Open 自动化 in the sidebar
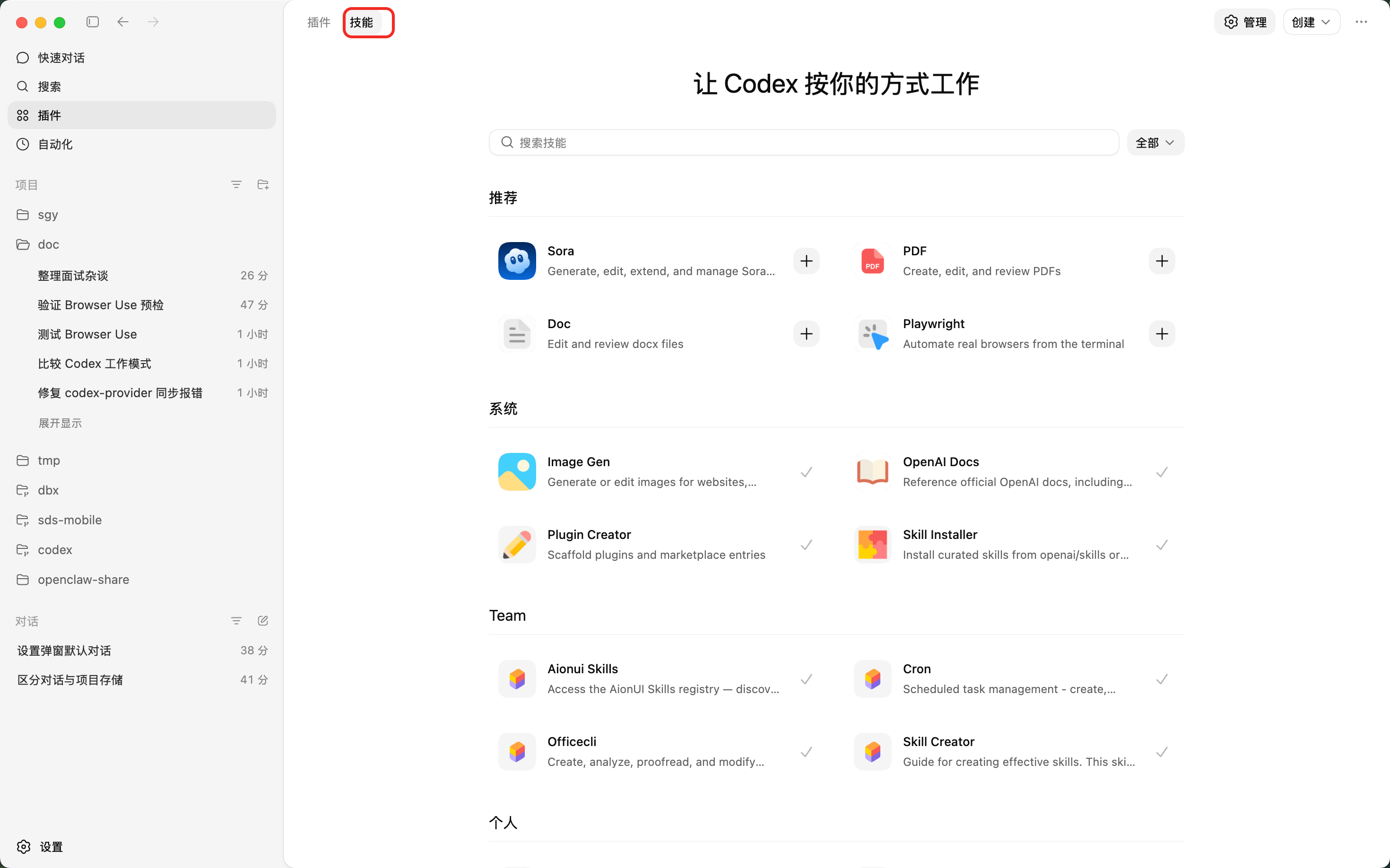Viewport: 1390px width, 868px height. click(x=55, y=144)
